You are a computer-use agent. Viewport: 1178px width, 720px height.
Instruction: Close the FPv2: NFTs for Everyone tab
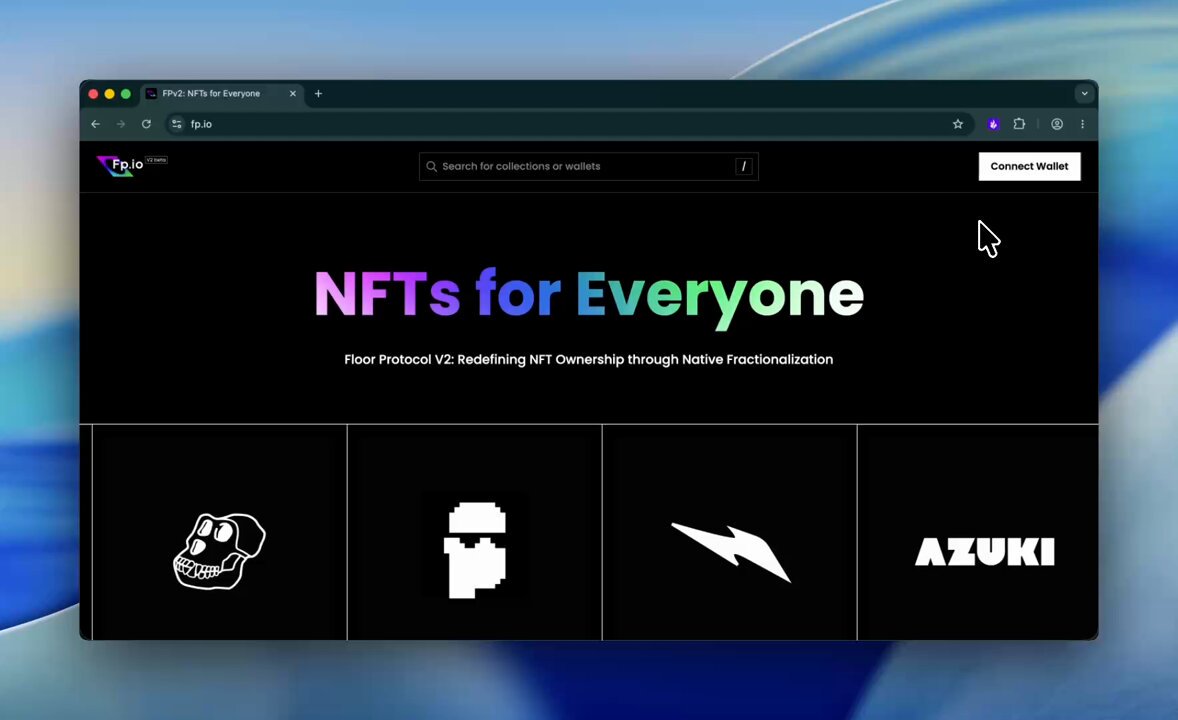pyautogui.click(x=293, y=94)
